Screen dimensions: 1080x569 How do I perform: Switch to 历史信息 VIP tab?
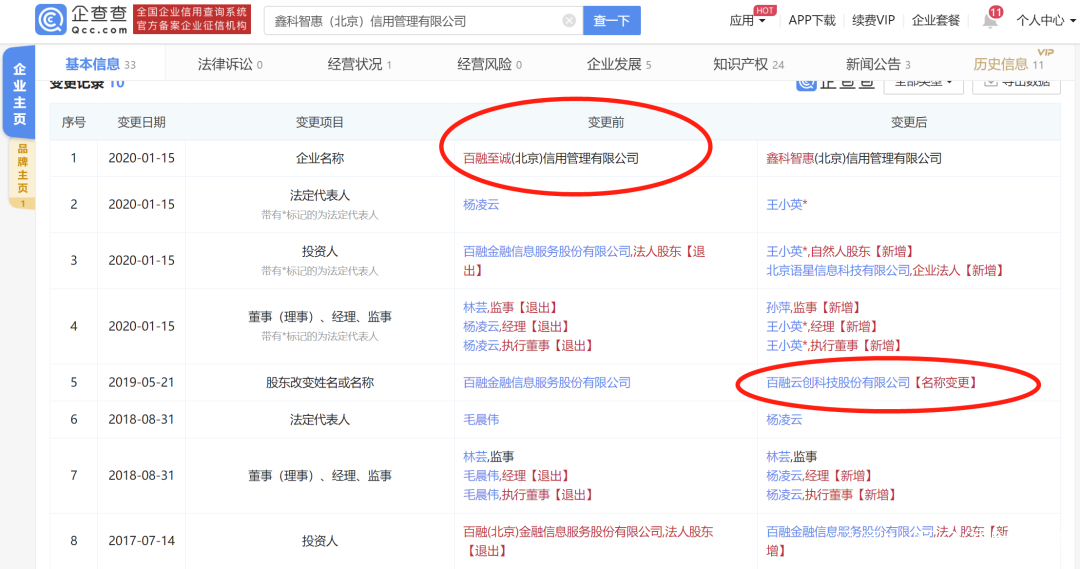coord(1008,64)
